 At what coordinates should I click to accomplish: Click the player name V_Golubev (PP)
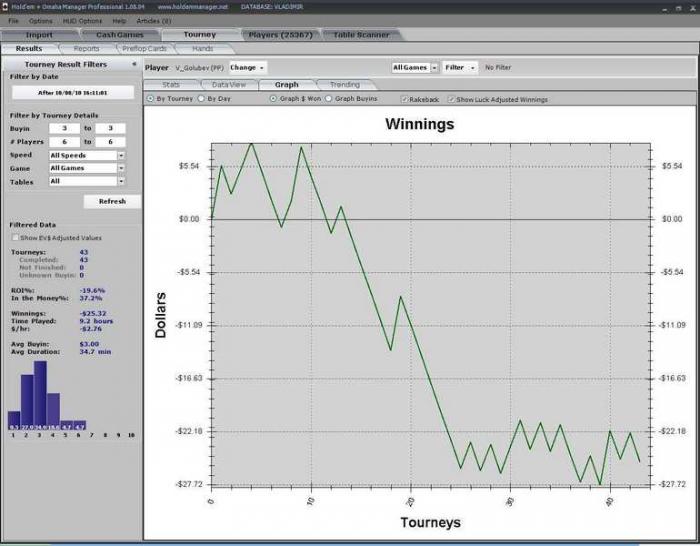coord(199,68)
